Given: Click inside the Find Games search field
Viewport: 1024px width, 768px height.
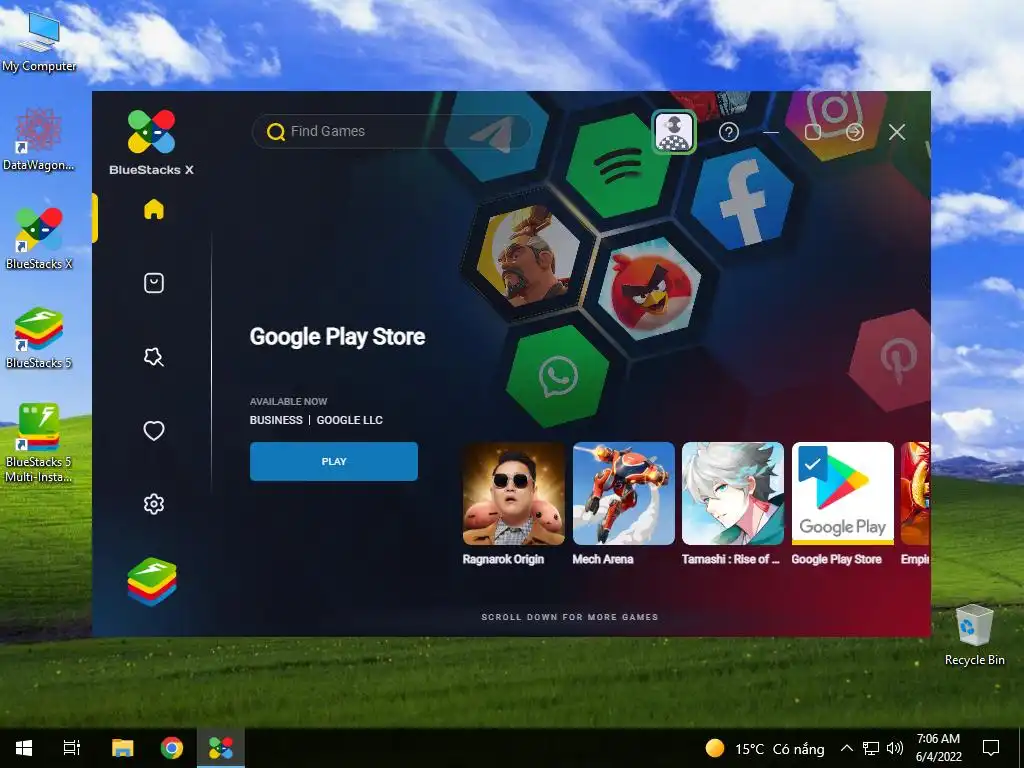Looking at the screenshot, I should point(391,131).
